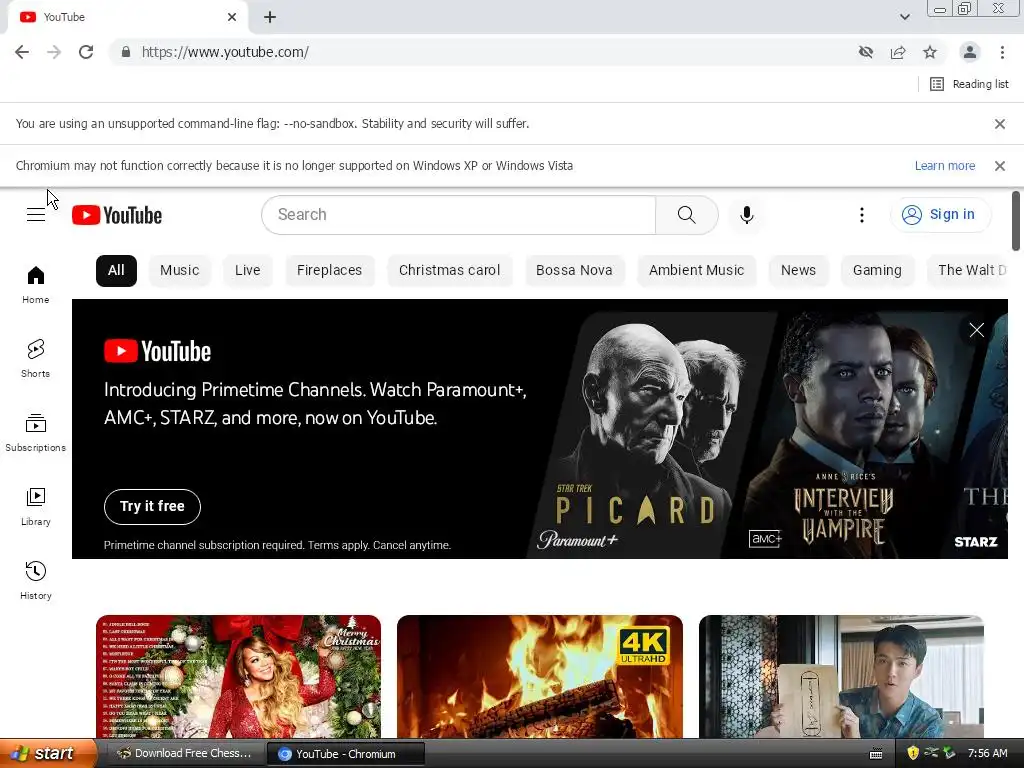Screen dimensions: 1024x768
Task: Select the Christmas carol filter chip
Action: 449,270
